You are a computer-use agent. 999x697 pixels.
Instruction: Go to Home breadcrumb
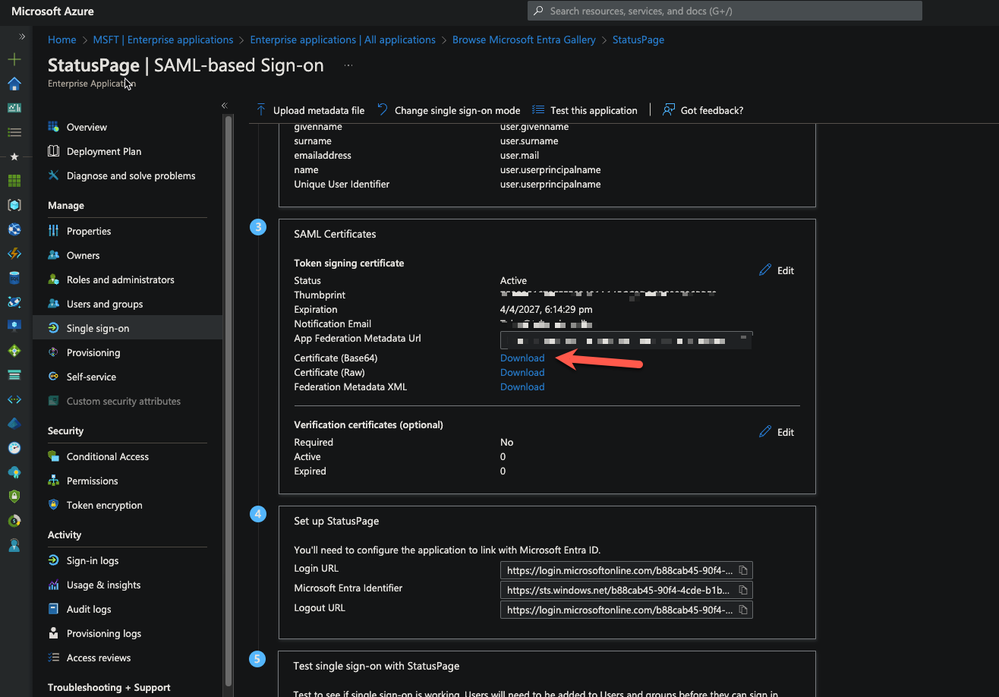pyautogui.click(x=62, y=40)
